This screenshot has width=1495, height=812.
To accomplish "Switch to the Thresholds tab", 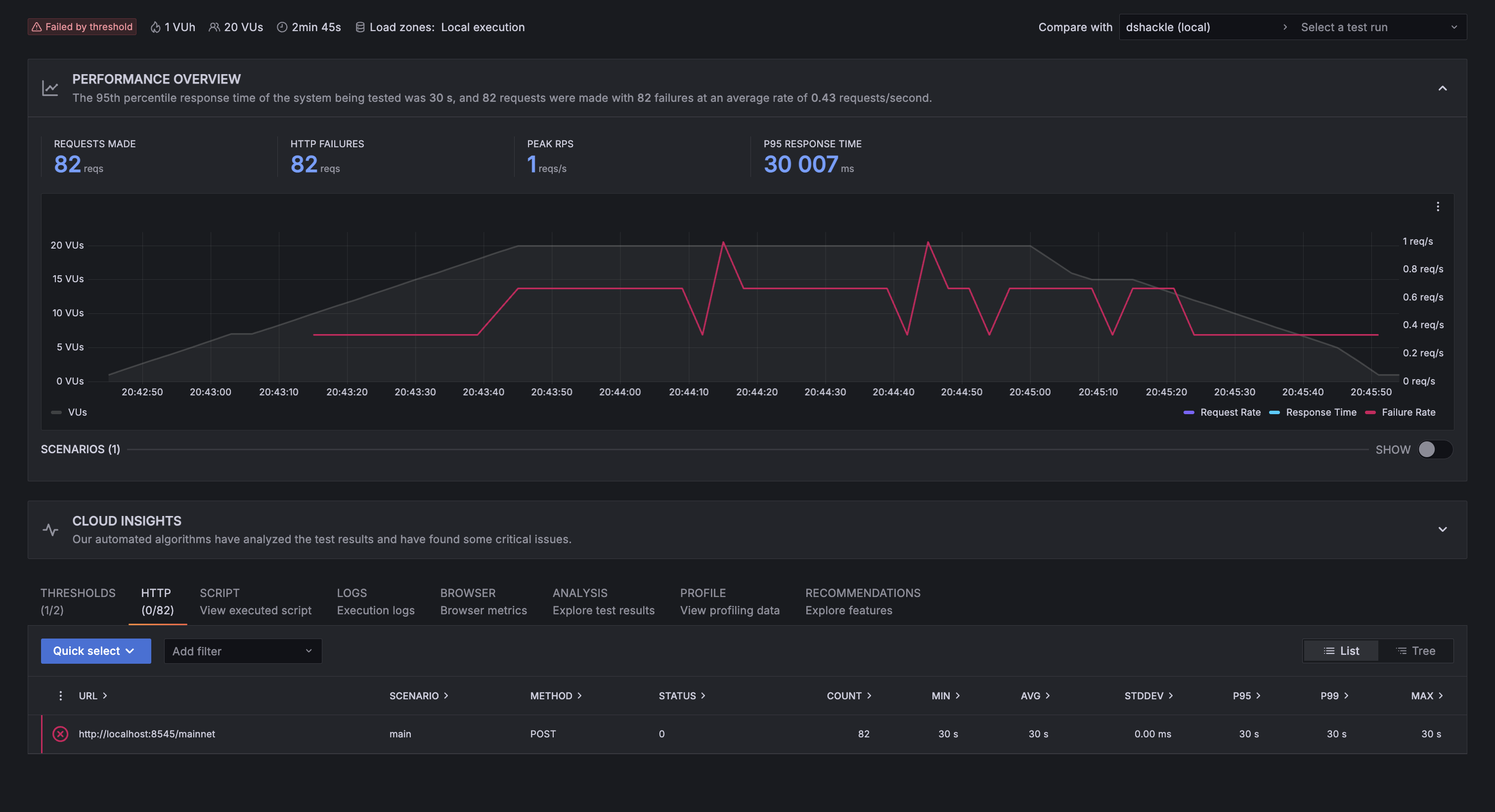I will click(x=78, y=601).
